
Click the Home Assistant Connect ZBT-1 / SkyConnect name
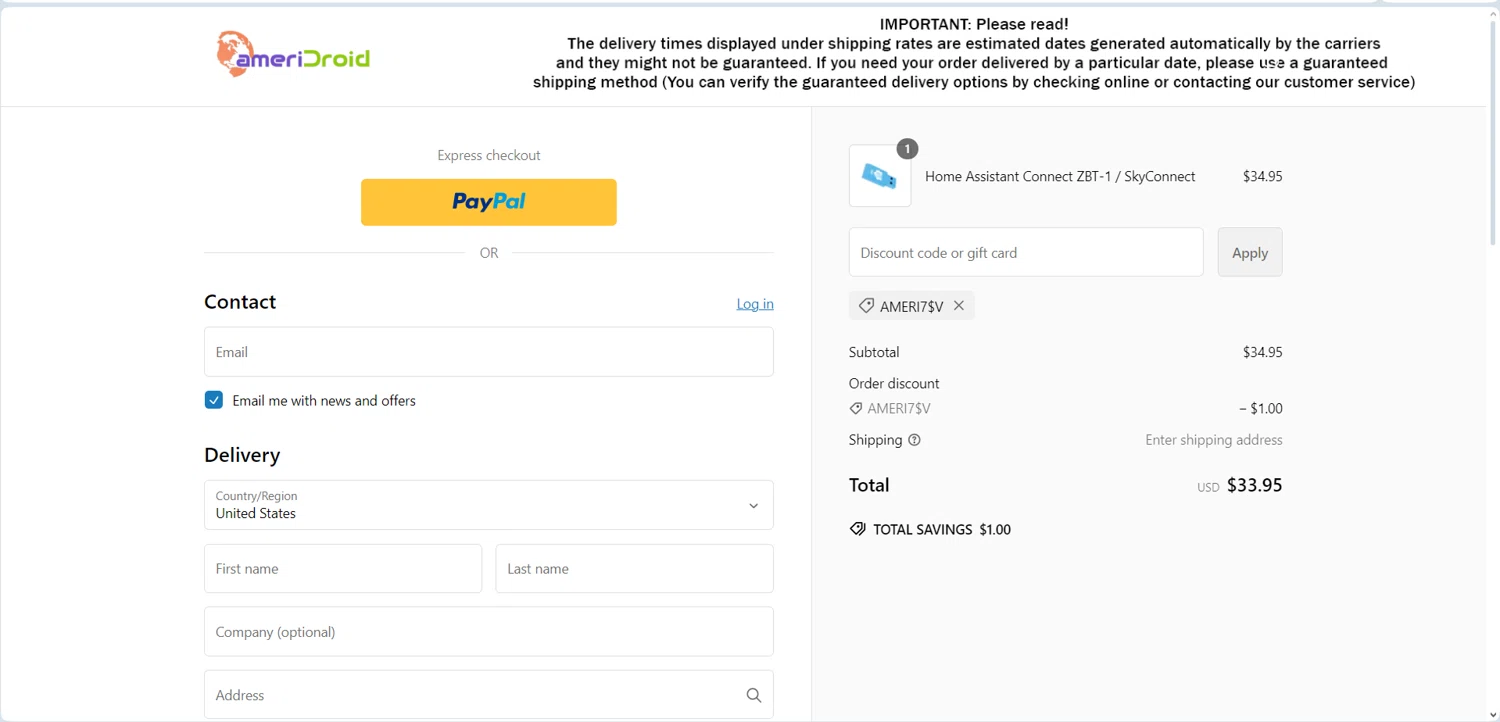(1060, 176)
